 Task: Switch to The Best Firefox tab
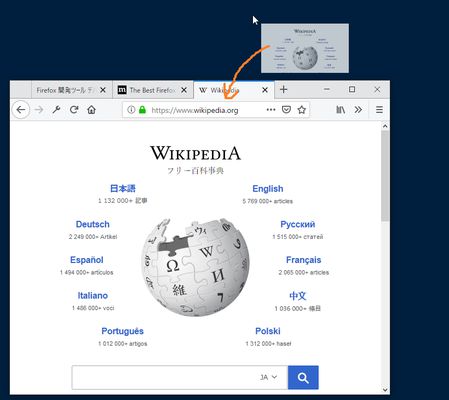click(153, 90)
